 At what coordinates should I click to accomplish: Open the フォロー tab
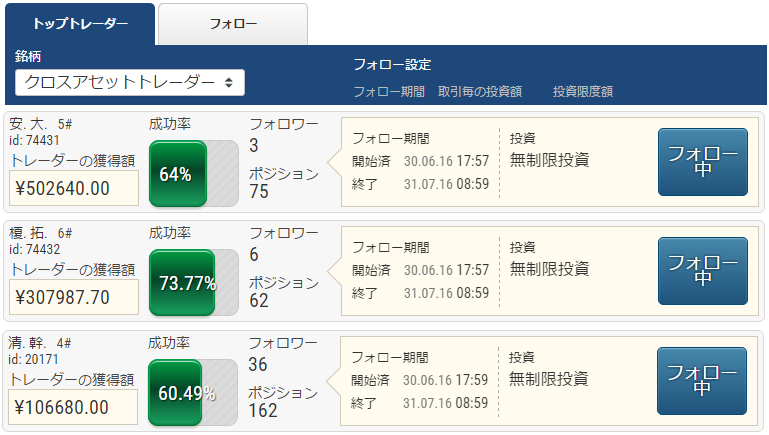point(233,24)
